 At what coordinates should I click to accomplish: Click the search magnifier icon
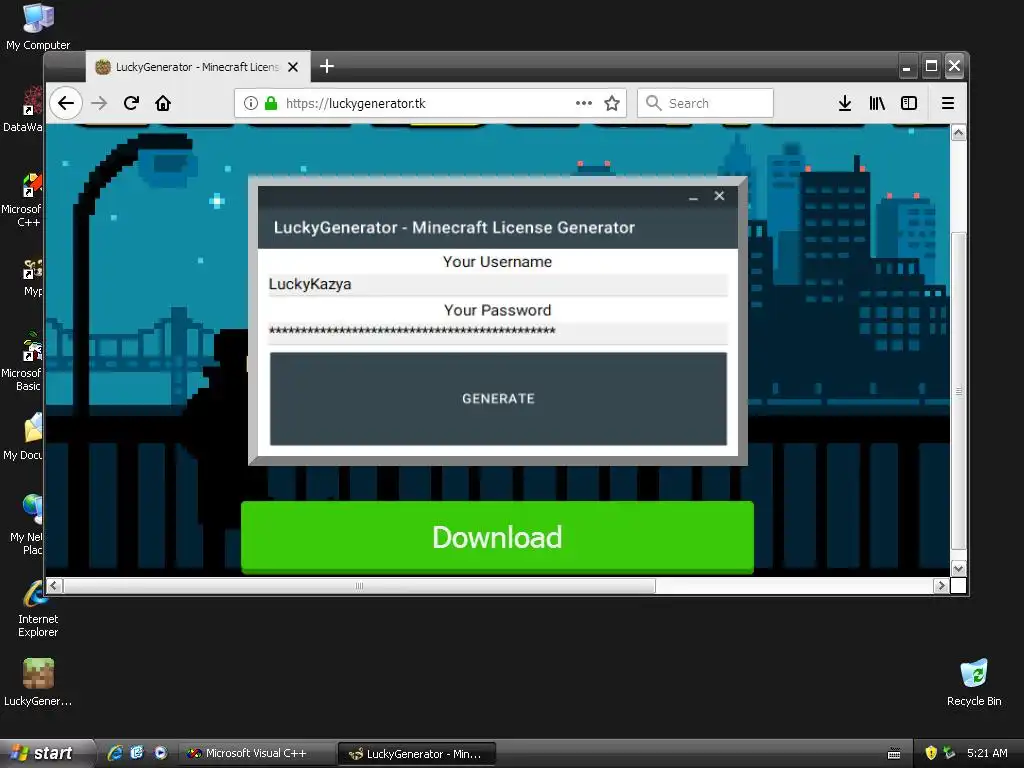click(653, 103)
